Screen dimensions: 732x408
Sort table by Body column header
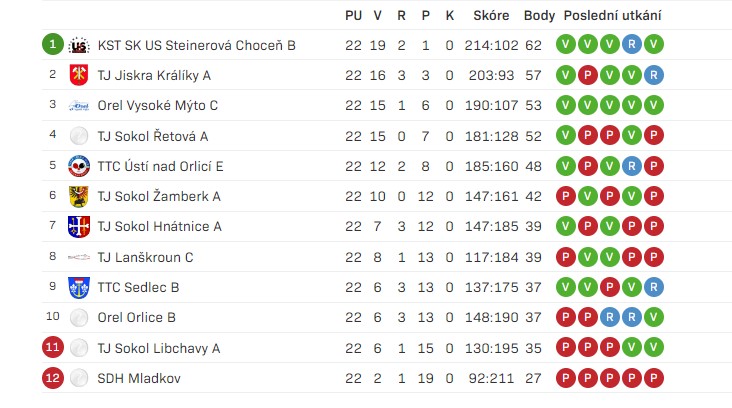point(539,15)
